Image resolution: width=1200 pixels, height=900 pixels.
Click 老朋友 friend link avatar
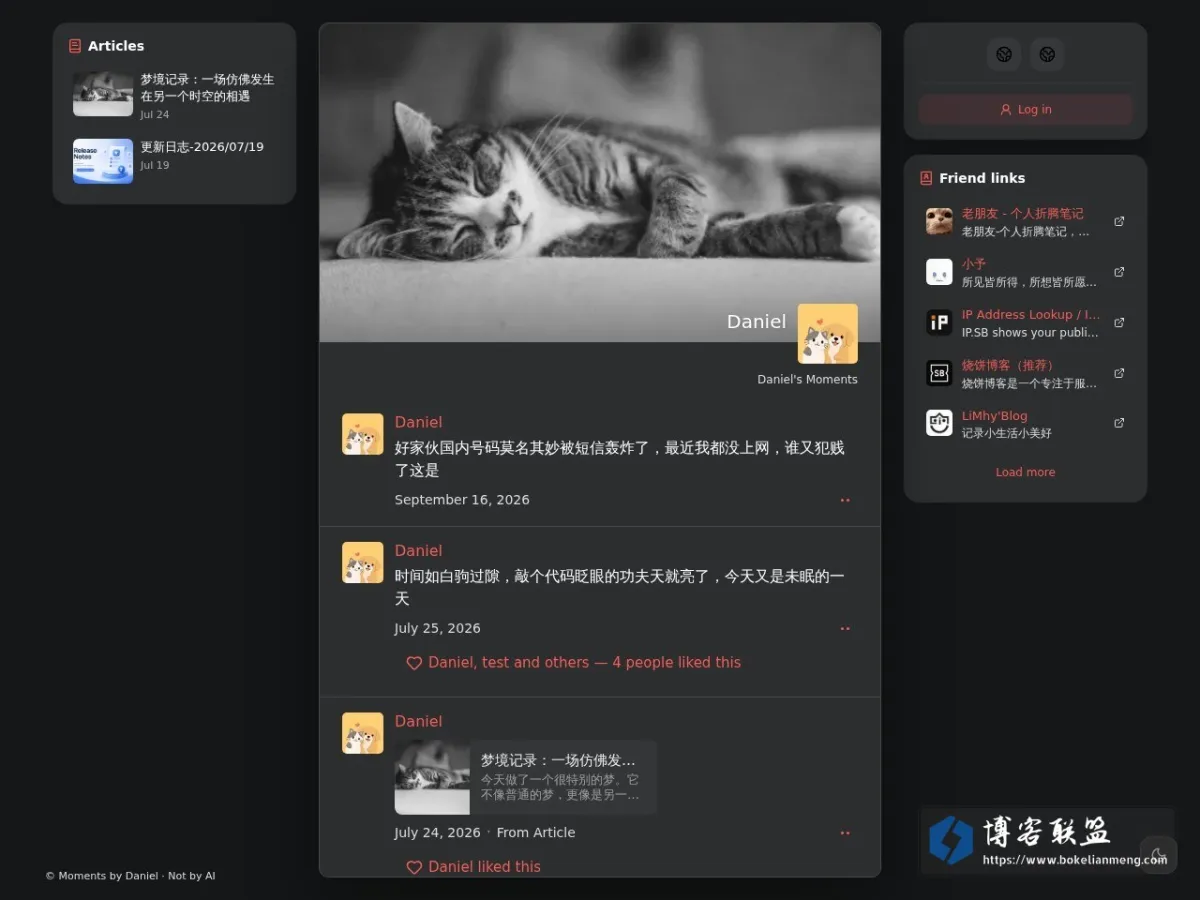(939, 221)
